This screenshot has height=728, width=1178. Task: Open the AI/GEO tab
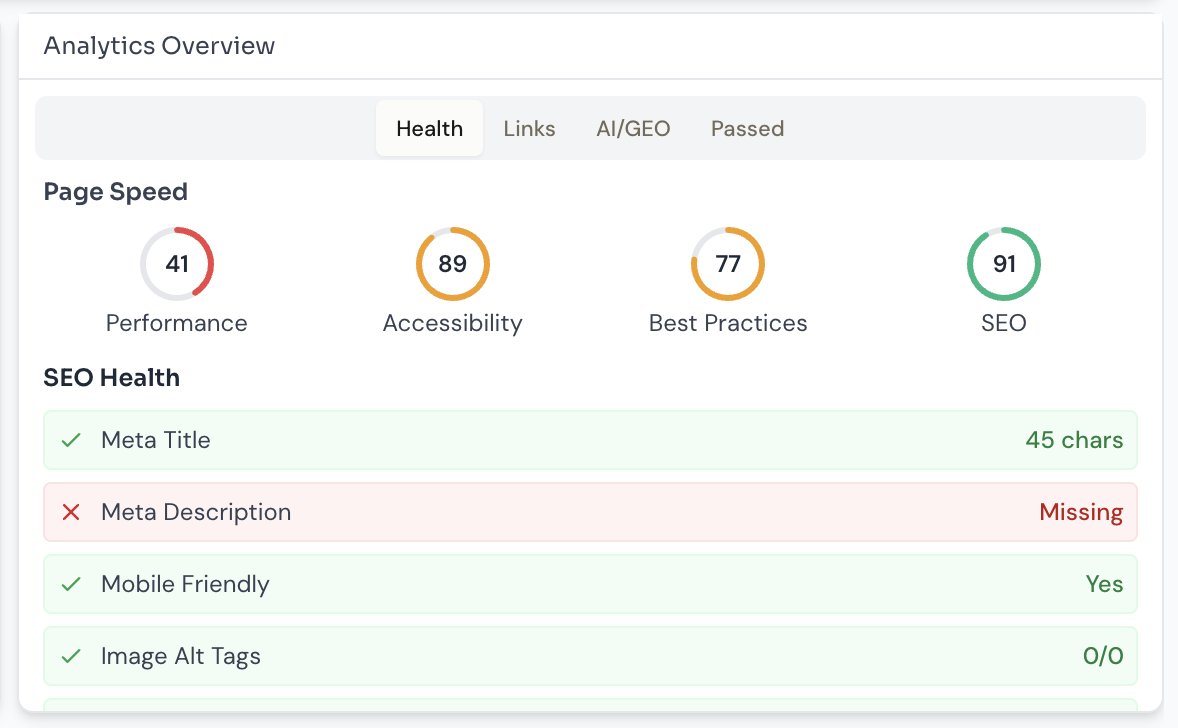pyautogui.click(x=633, y=128)
